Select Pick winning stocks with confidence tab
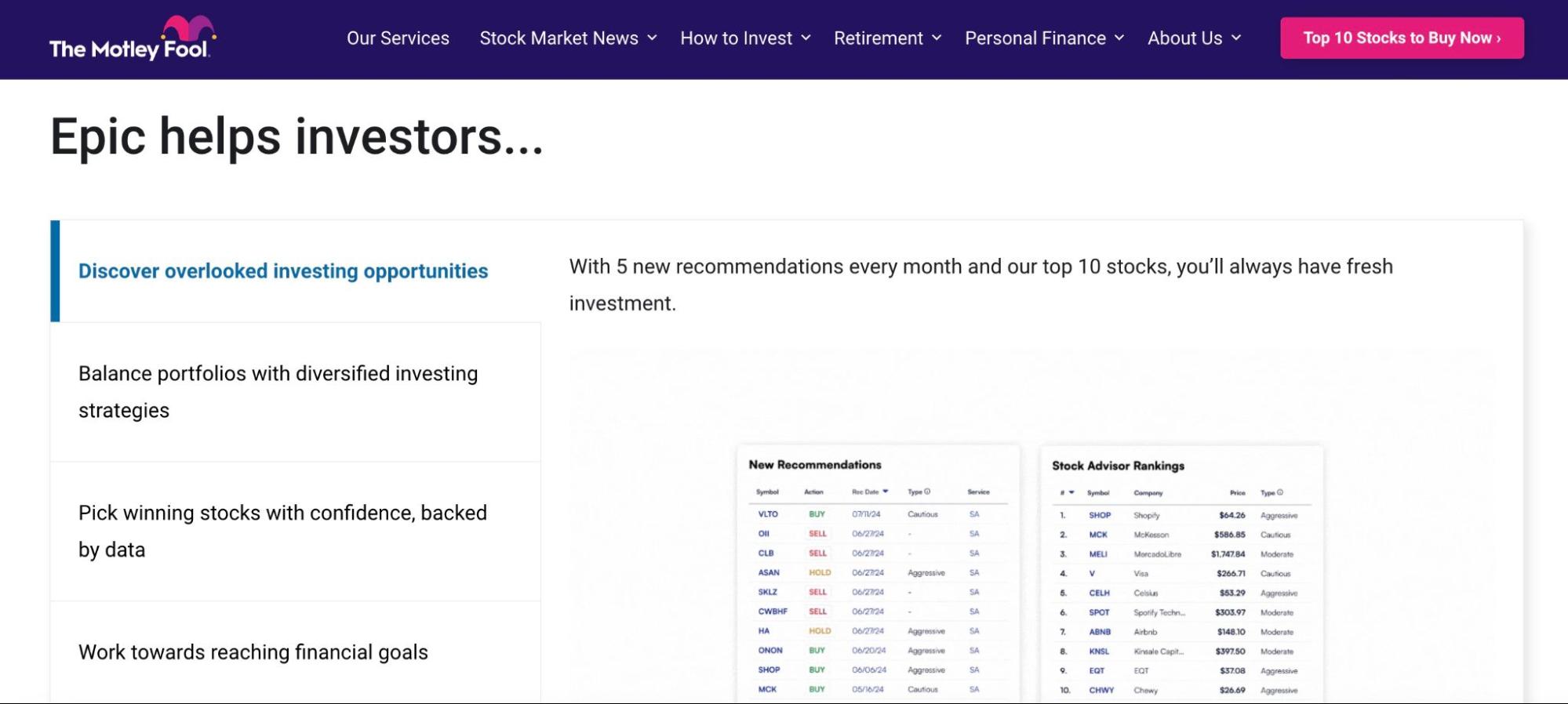 pos(296,532)
